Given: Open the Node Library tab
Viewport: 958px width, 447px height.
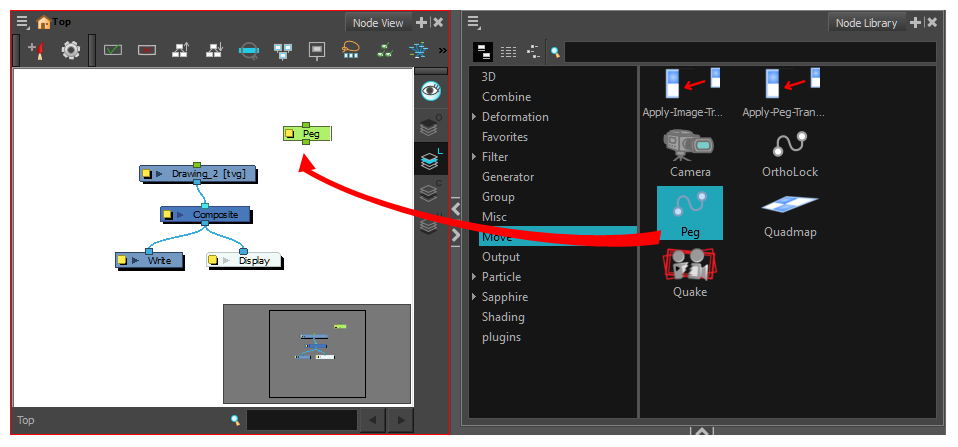Looking at the screenshot, I should click(865, 23).
